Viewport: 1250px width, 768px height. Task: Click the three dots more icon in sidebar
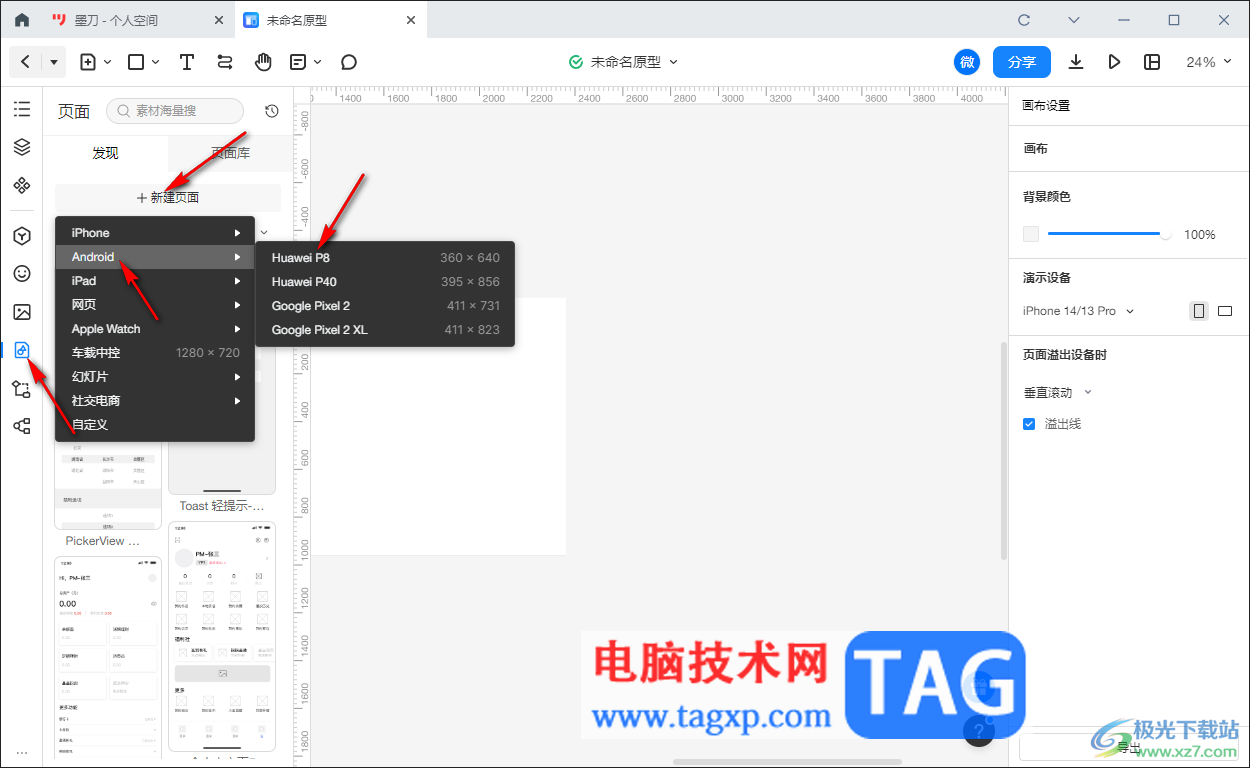coord(22,752)
